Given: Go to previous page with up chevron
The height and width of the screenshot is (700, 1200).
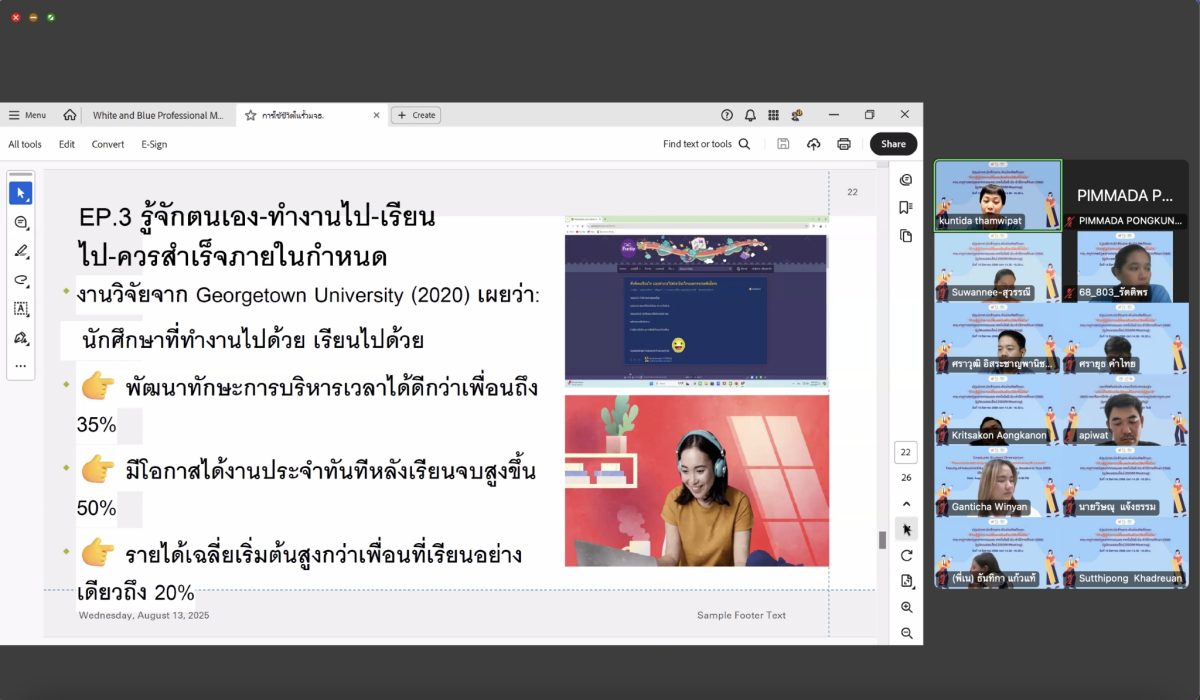Looking at the screenshot, I should click(906, 504).
